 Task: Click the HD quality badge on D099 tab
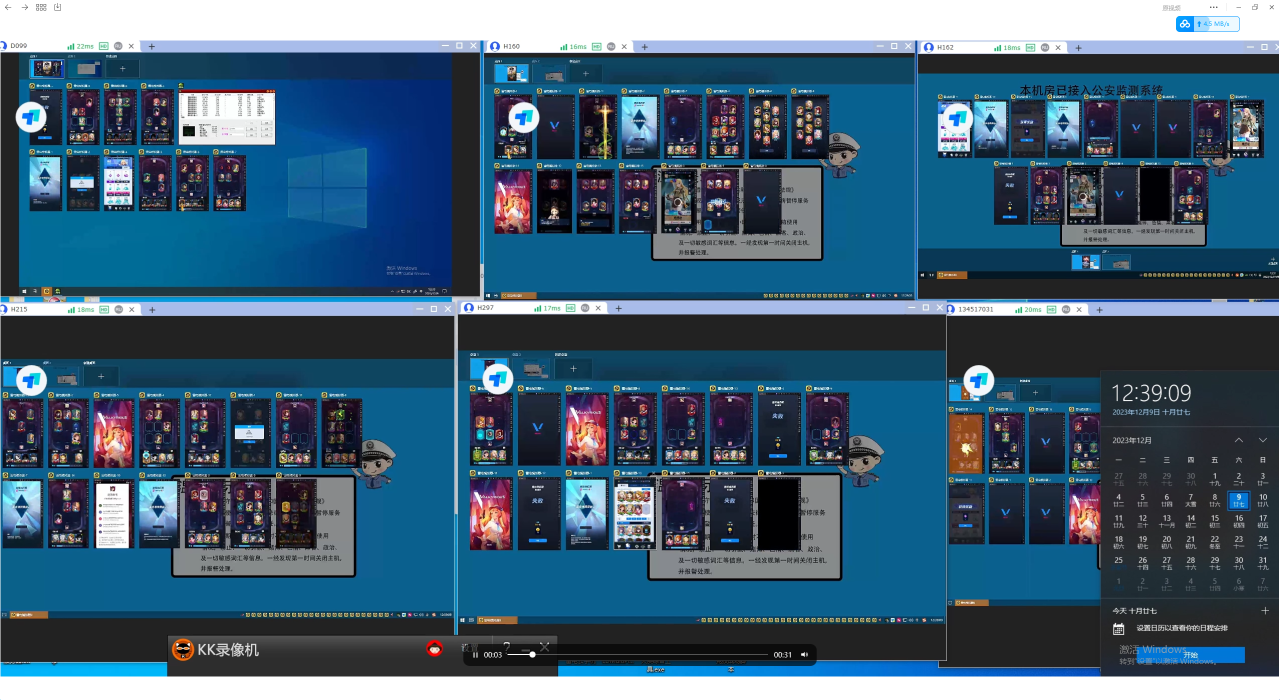[x=105, y=46]
